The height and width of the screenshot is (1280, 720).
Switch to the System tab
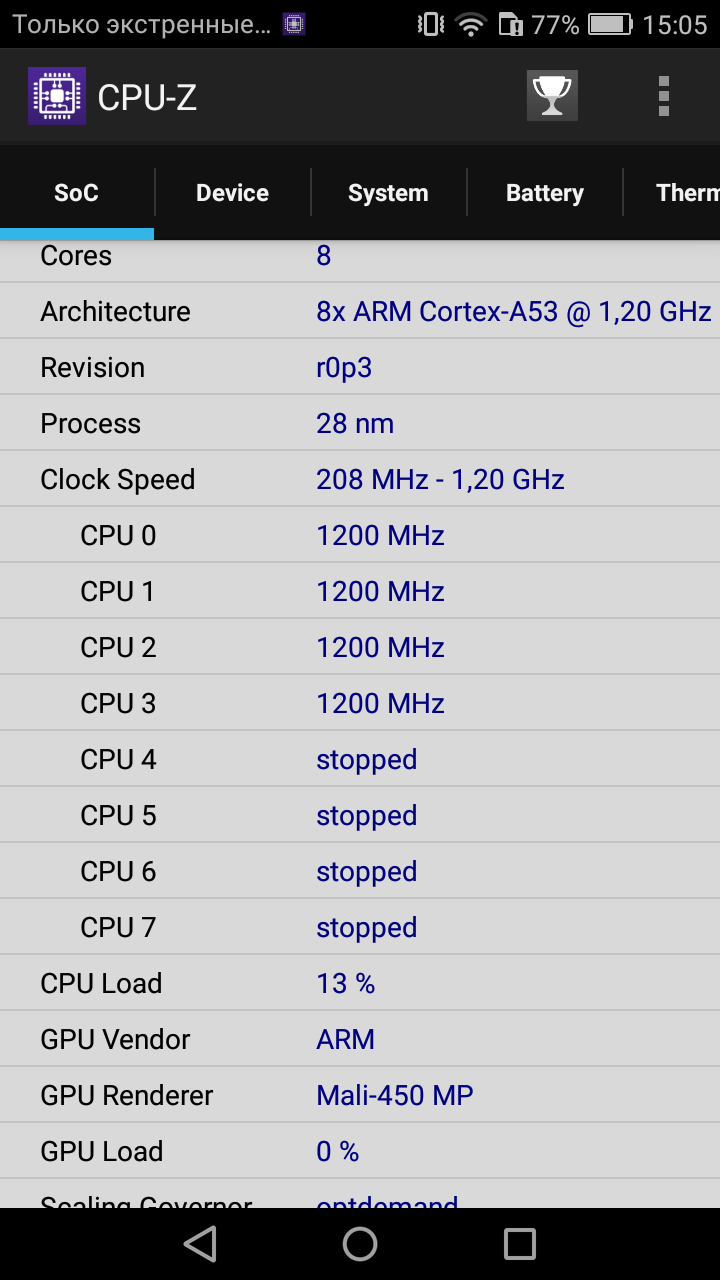[x=388, y=193]
